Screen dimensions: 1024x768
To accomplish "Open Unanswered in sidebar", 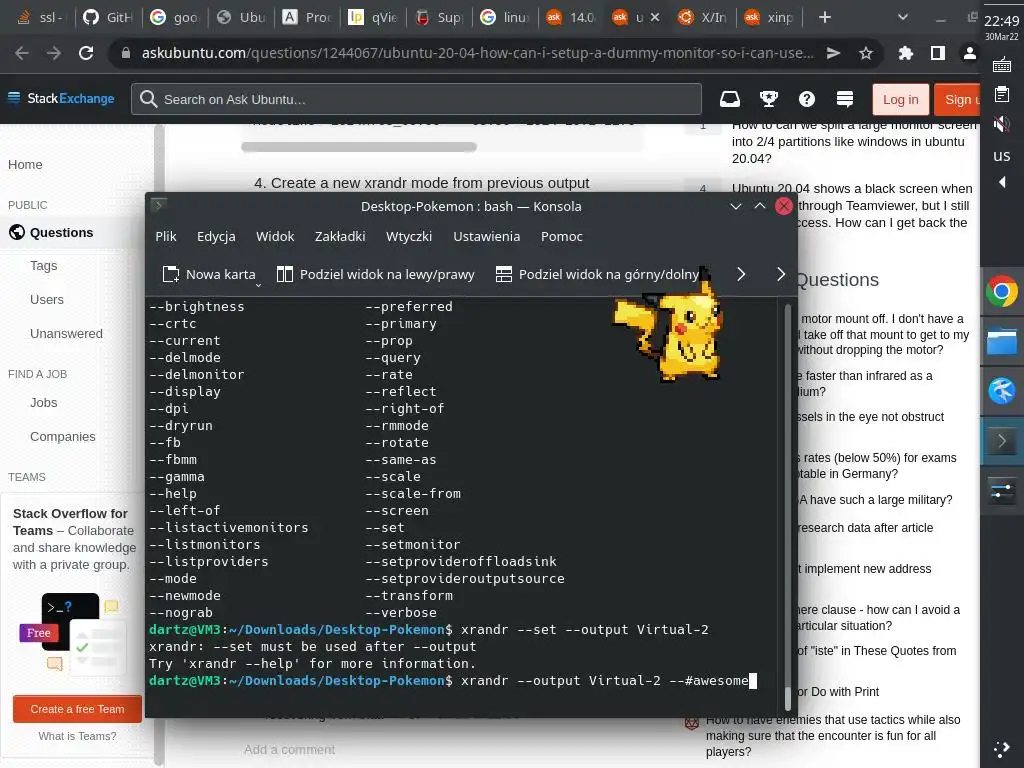I will click(66, 334).
